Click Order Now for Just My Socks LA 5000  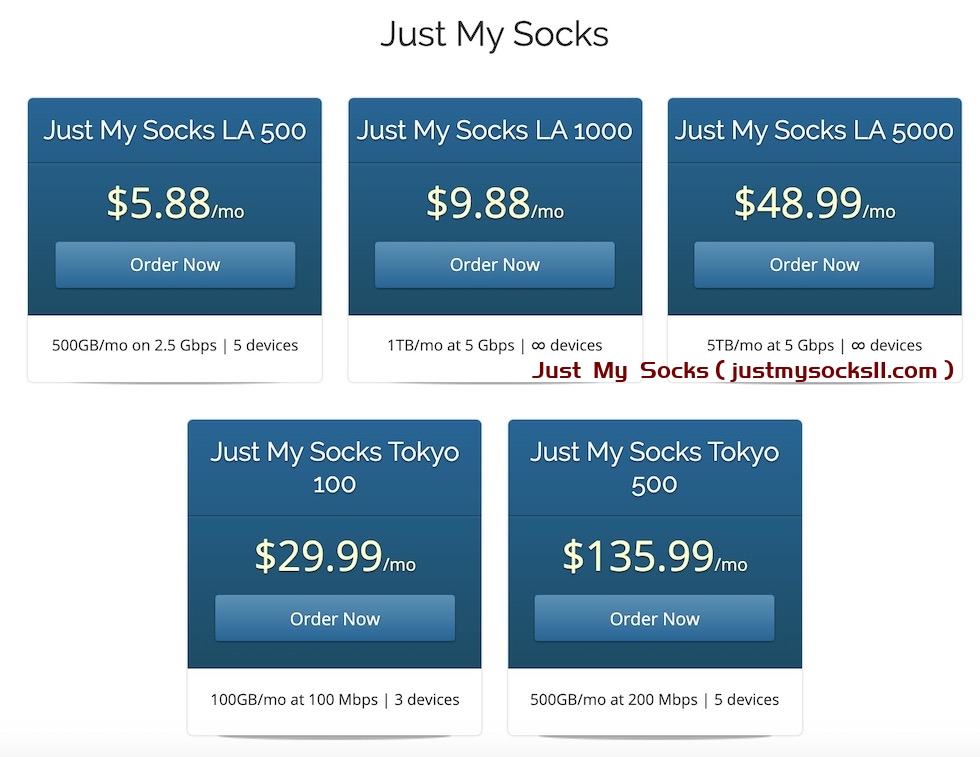(x=813, y=265)
